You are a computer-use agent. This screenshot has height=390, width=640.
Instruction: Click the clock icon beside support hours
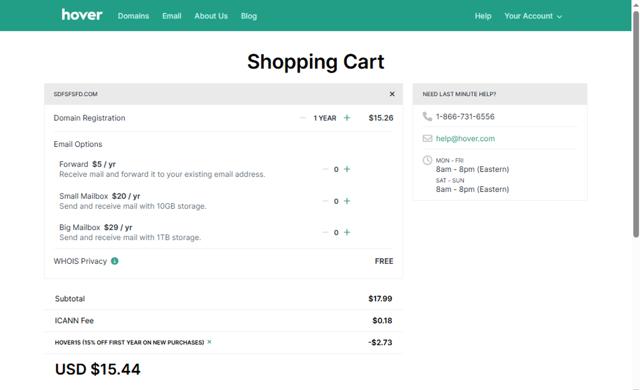[427, 160]
